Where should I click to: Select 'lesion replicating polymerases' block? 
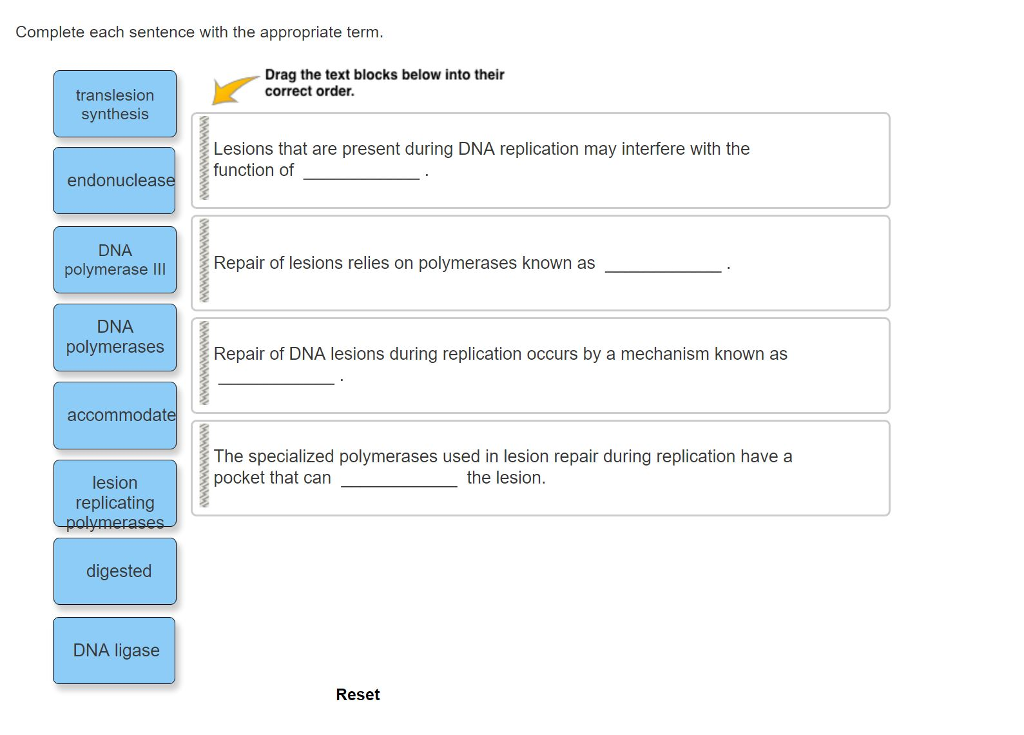pos(115,494)
